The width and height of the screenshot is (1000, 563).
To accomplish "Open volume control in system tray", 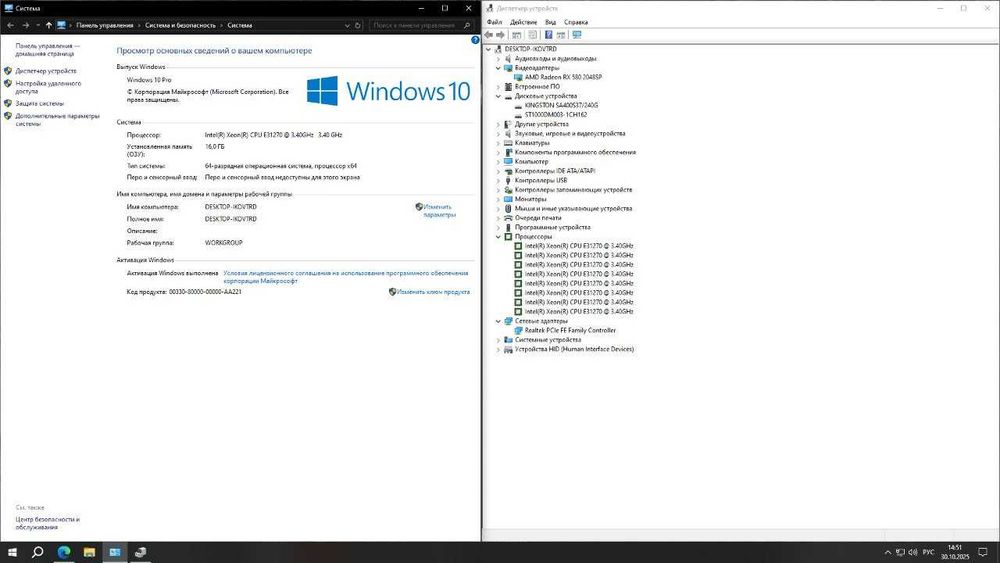I will pyautogui.click(x=913, y=552).
